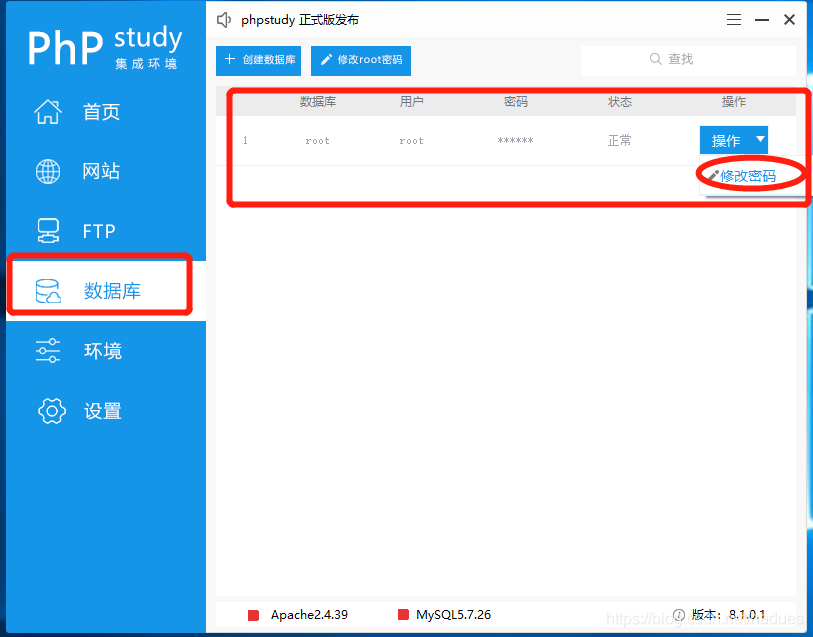Open the hamburger menu in title bar

(734, 20)
